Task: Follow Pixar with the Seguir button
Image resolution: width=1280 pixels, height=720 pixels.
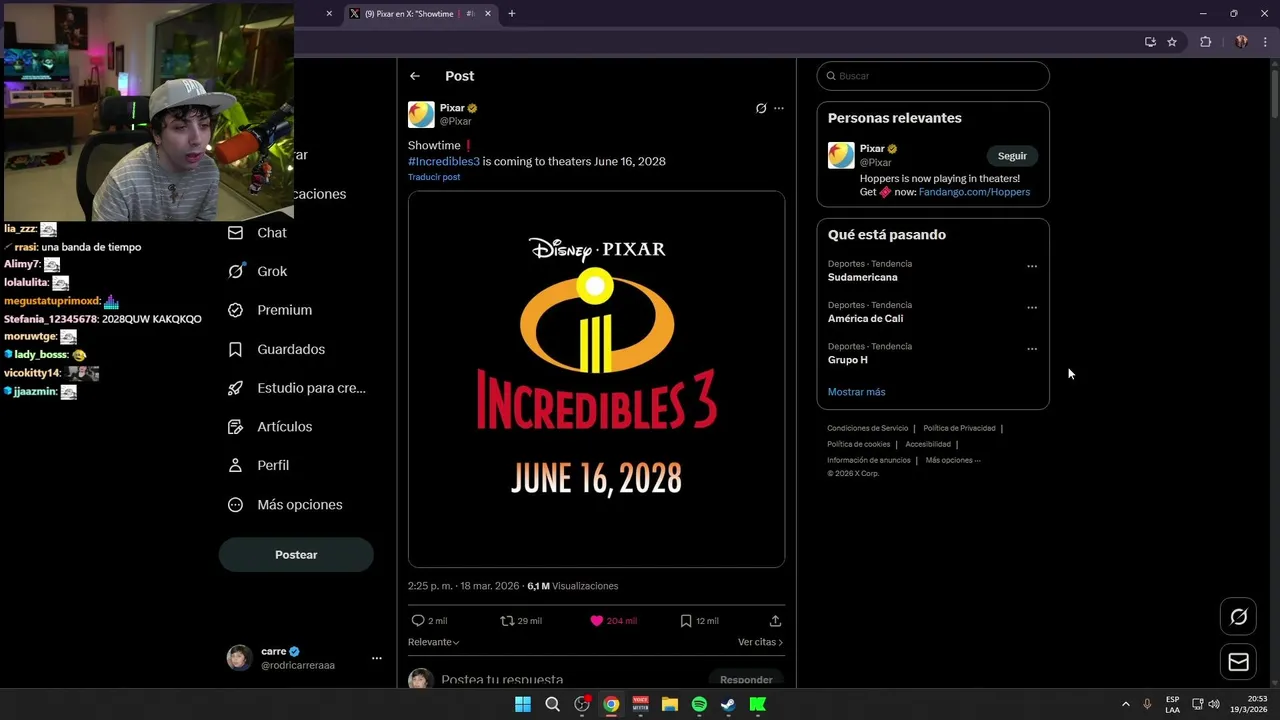Action: pos(1012,156)
